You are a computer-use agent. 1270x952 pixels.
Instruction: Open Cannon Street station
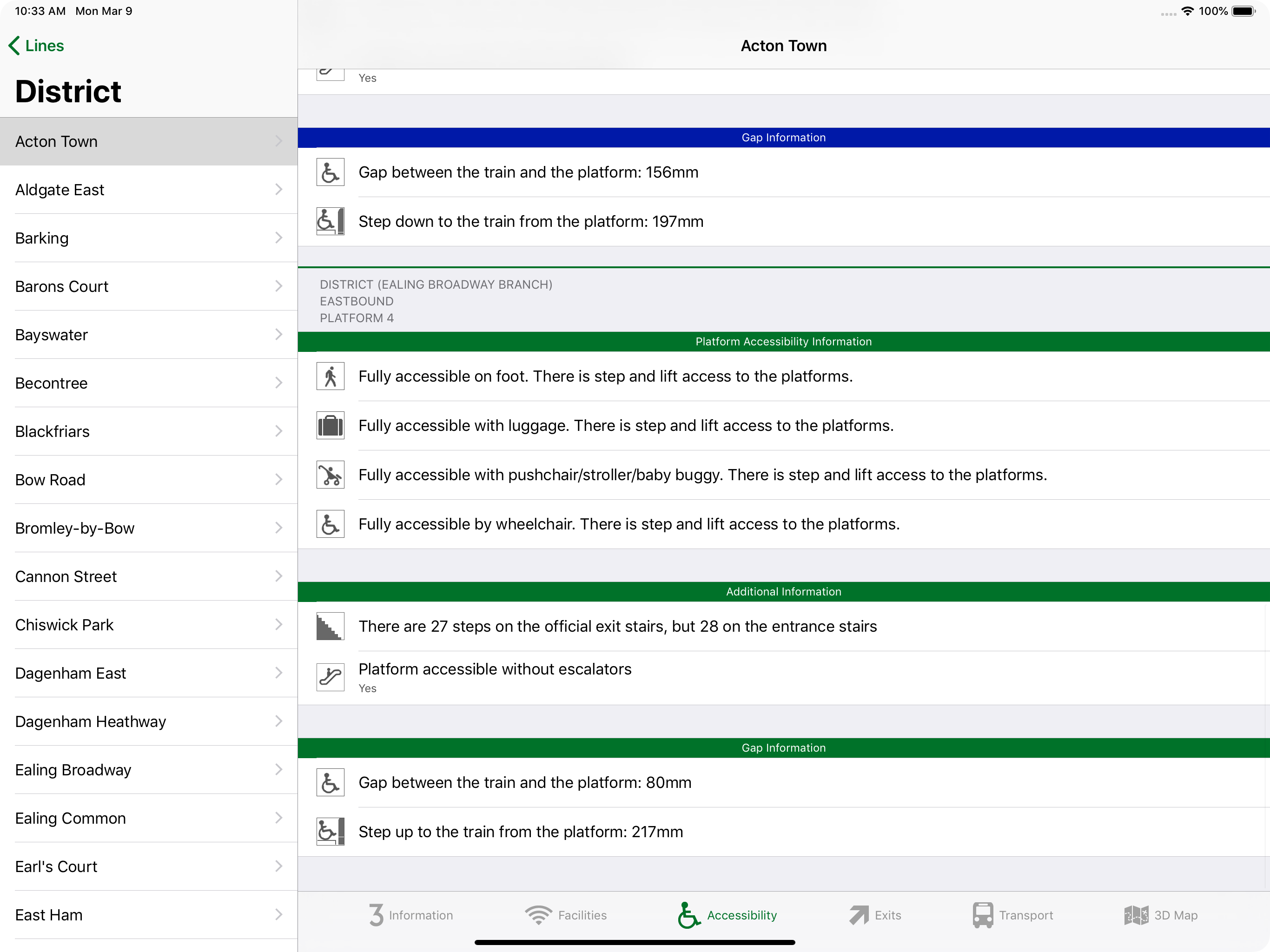point(149,576)
